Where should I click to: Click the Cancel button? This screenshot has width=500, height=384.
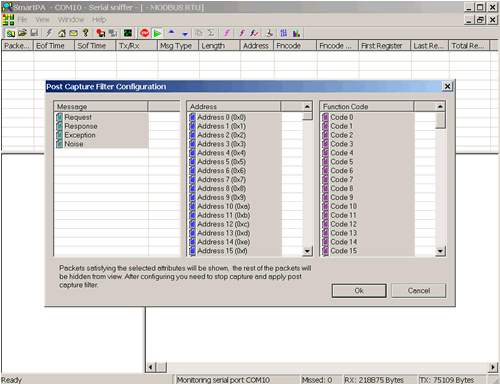(x=419, y=291)
